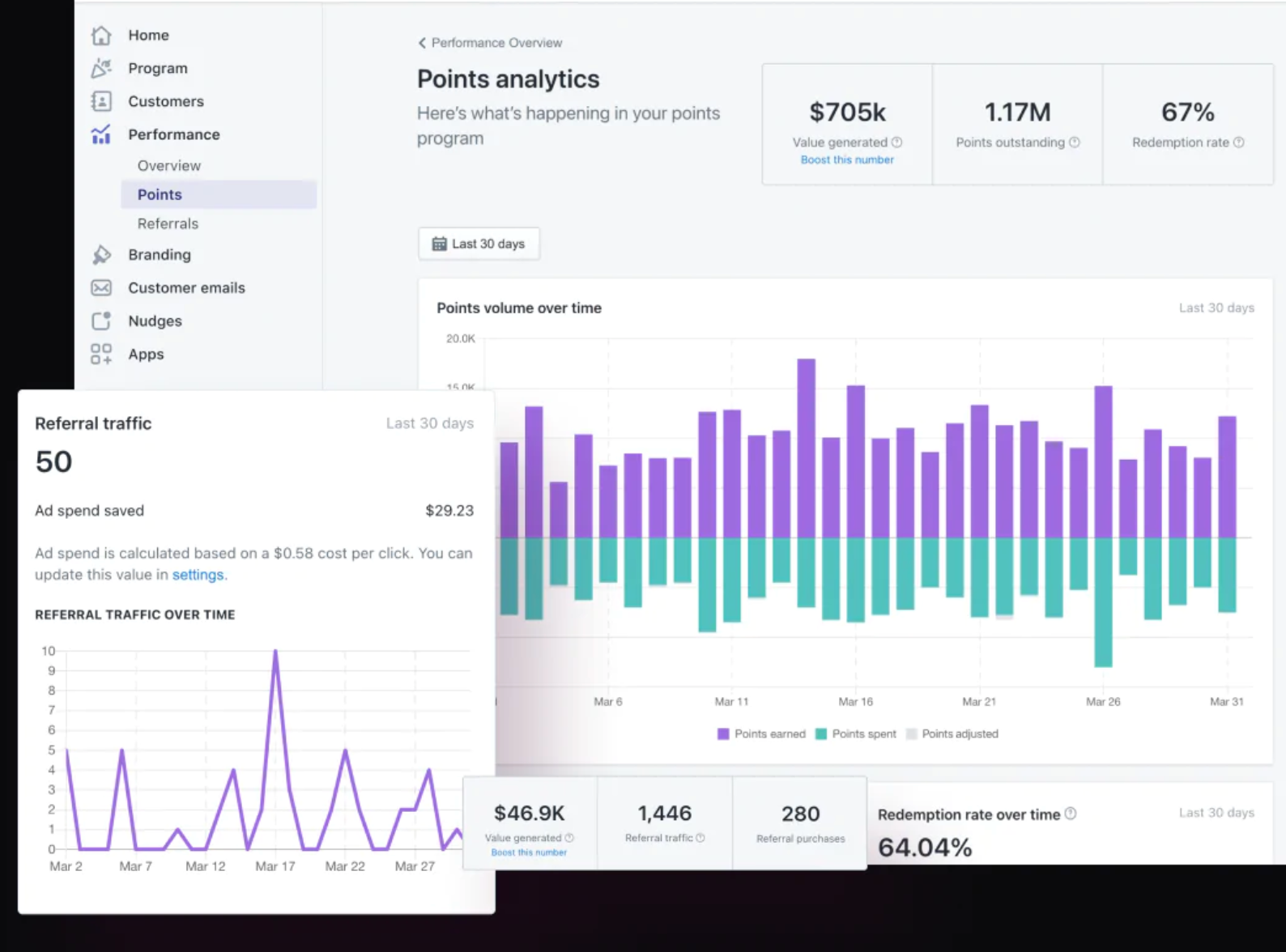Select Referrals under Performance
The width and height of the screenshot is (1286, 952).
(x=168, y=224)
